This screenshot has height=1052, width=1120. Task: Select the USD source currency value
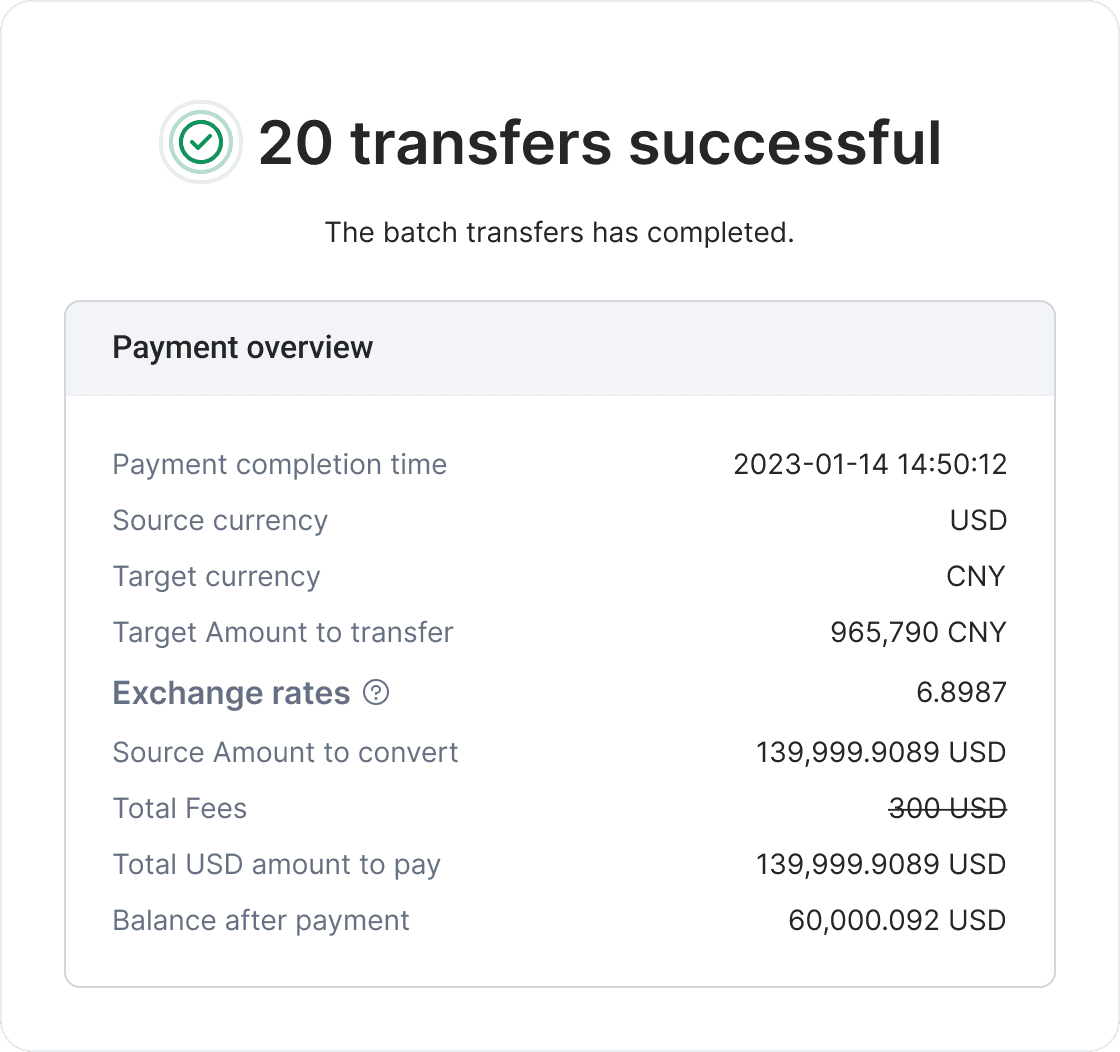coord(978,520)
